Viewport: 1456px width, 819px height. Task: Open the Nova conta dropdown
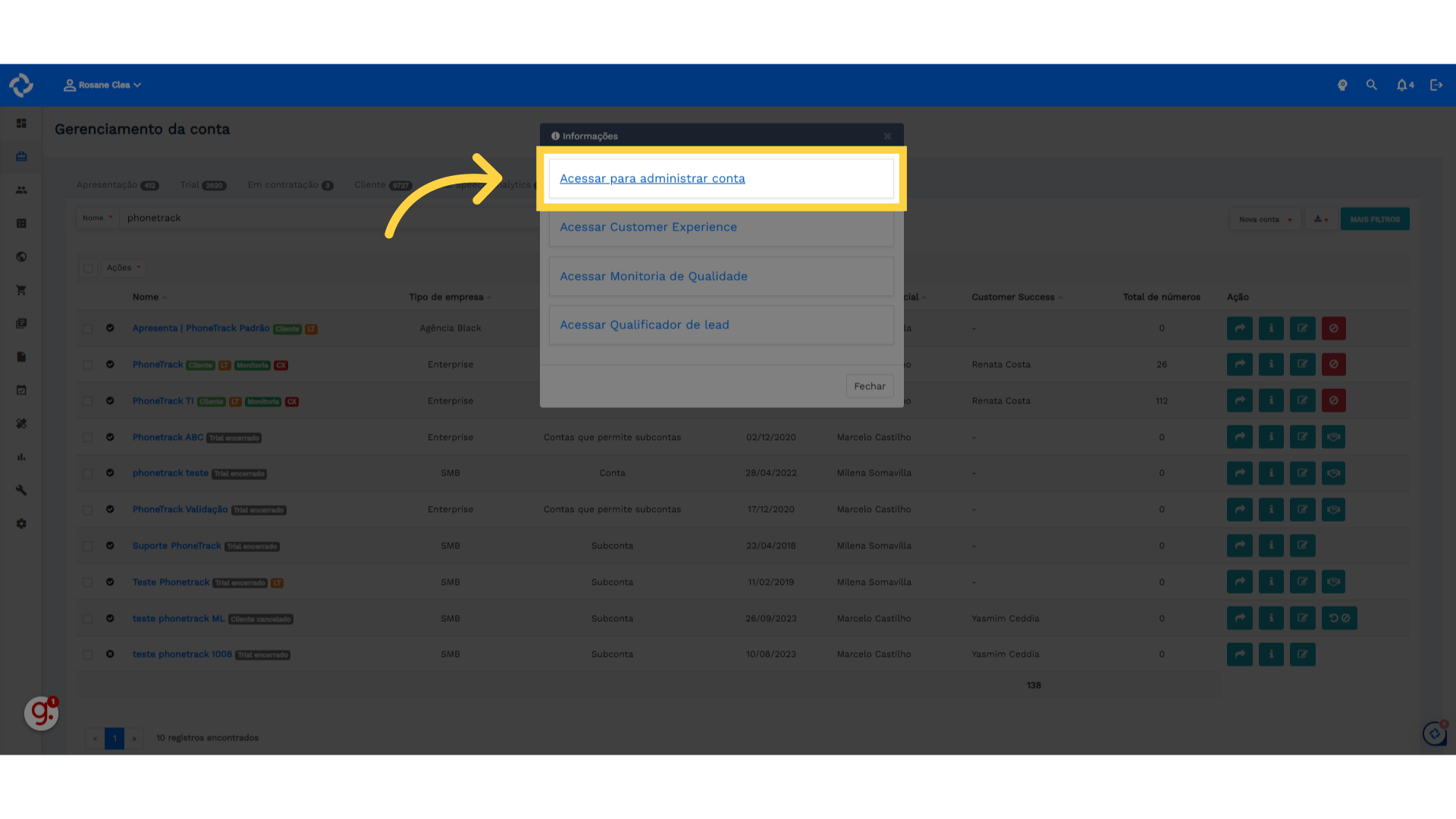(1264, 219)
